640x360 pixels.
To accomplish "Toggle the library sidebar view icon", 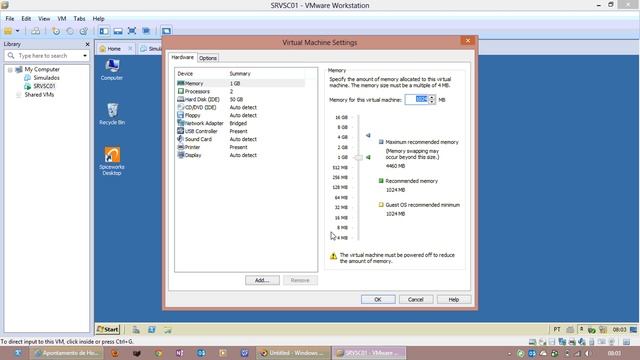I will click(x=104, y=31).
